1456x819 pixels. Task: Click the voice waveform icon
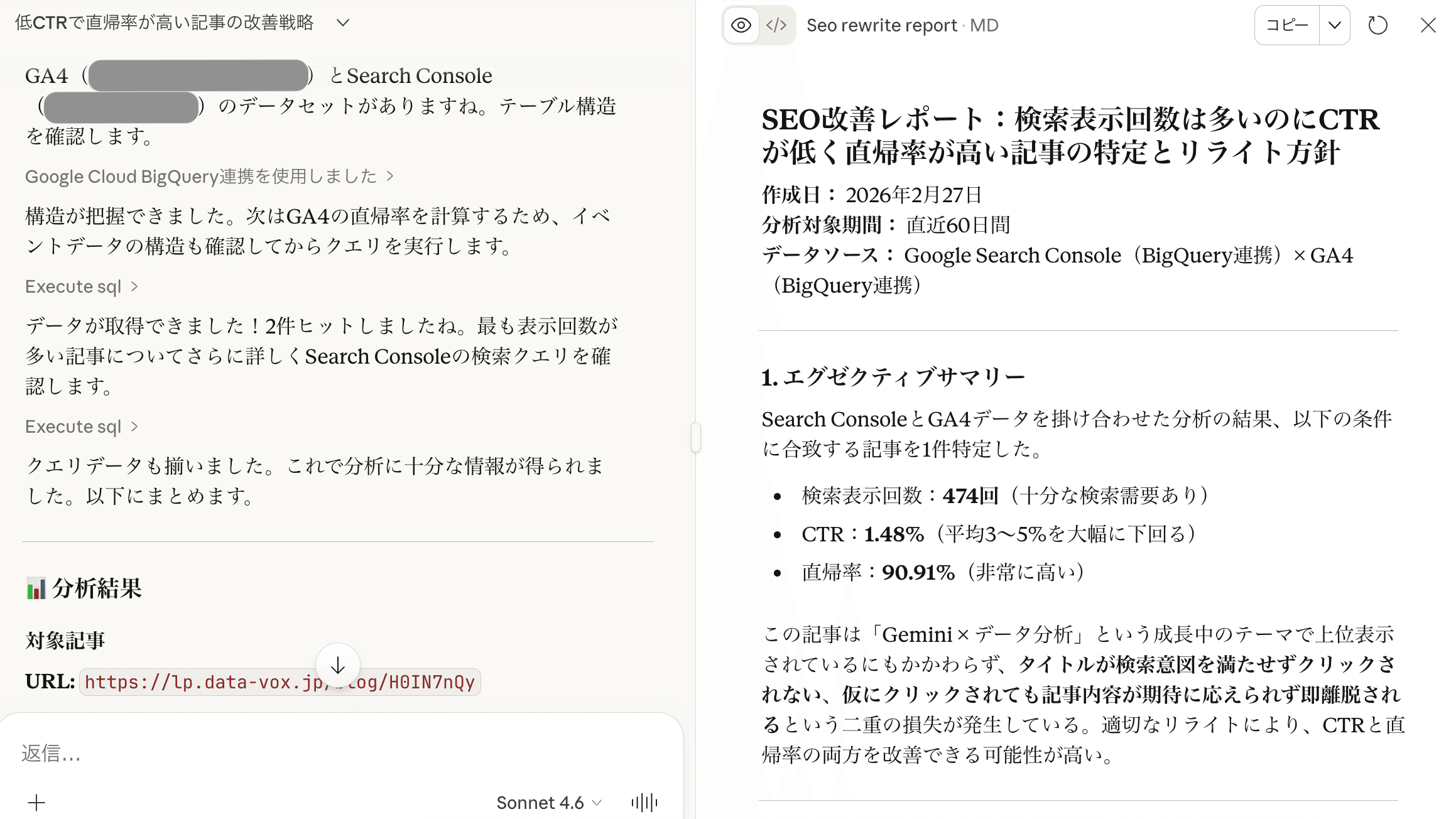point(644,803)
